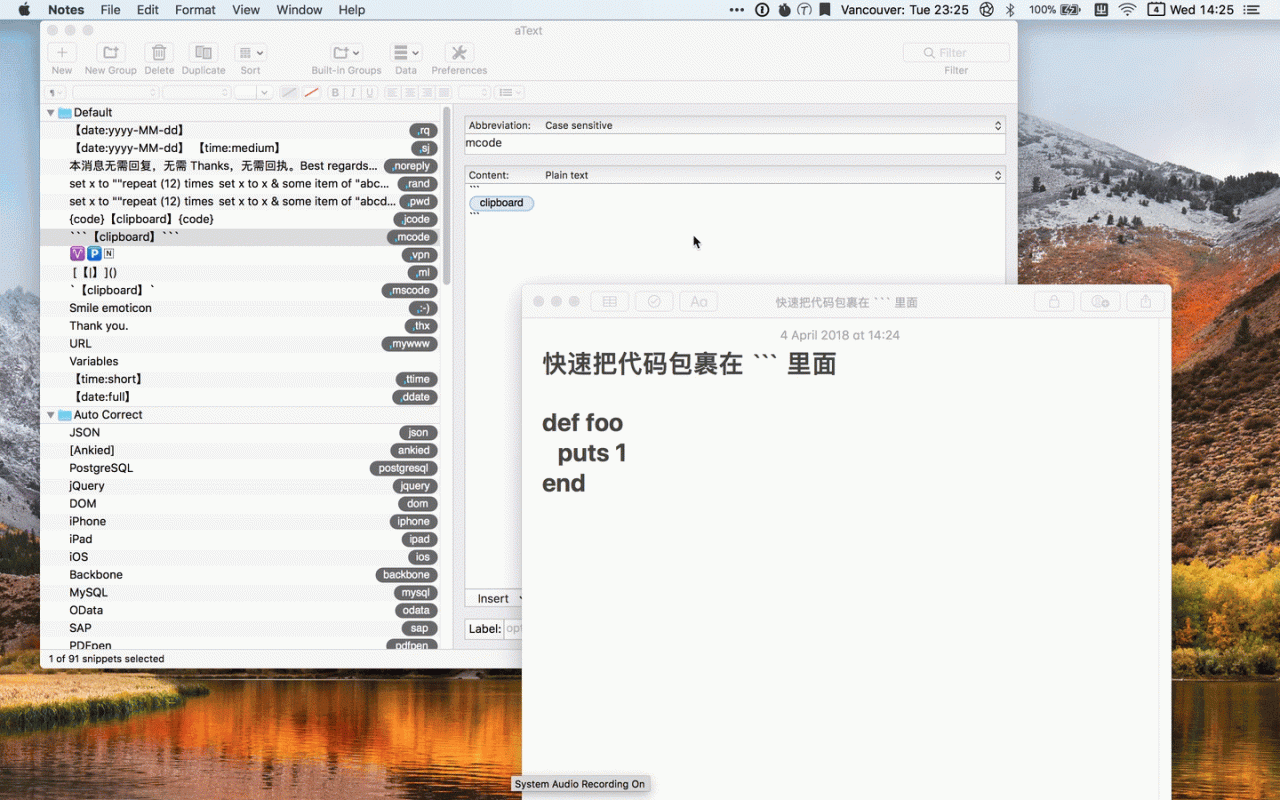Select the Smile emoticon snippet
The height and width of the screenshot is (800, 1280).
(x=240, y=308)
